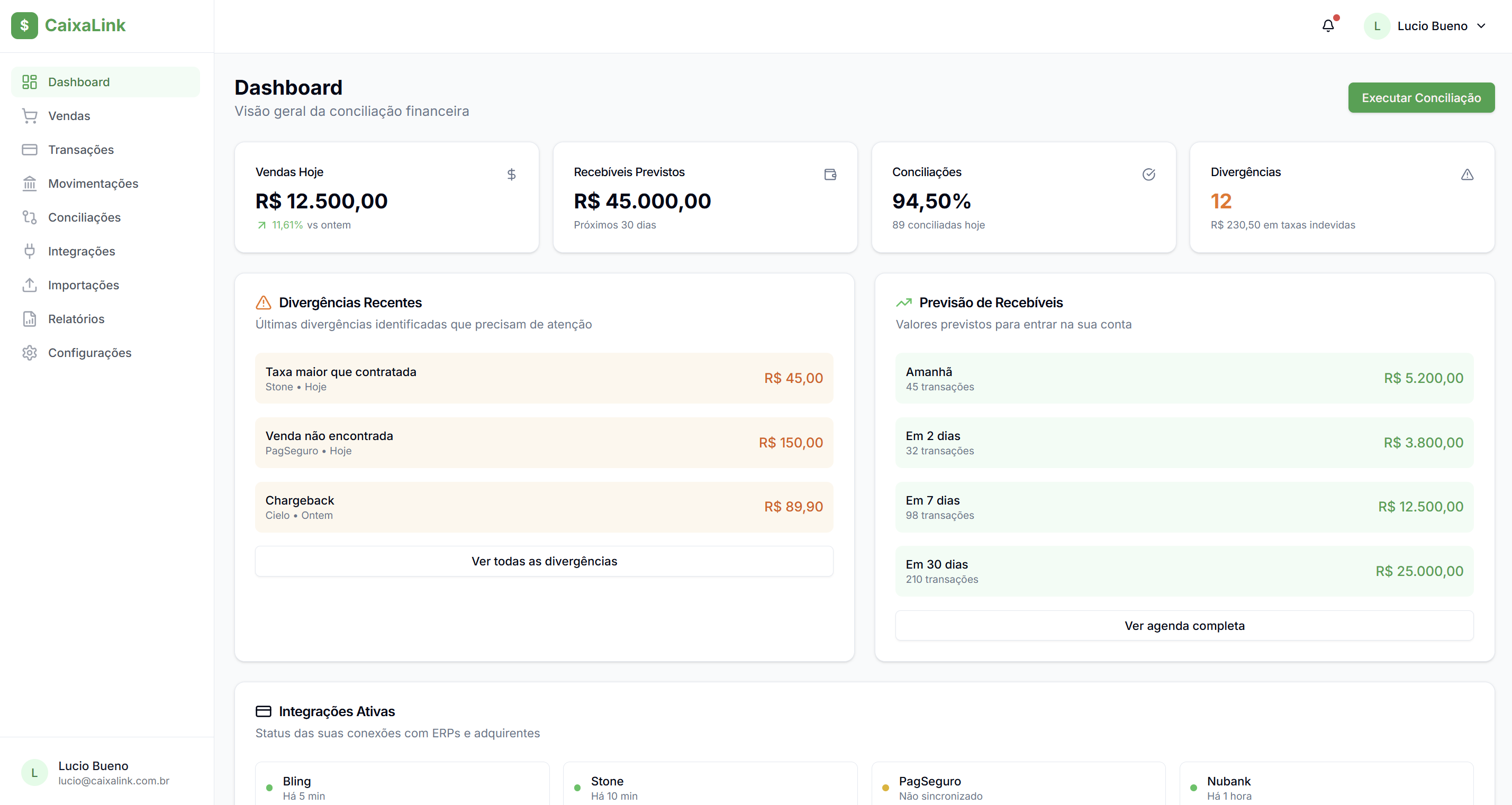
Task: Click the Divergências warning triangle icon
Action: pyautogui.click(x=1468, y=174)
